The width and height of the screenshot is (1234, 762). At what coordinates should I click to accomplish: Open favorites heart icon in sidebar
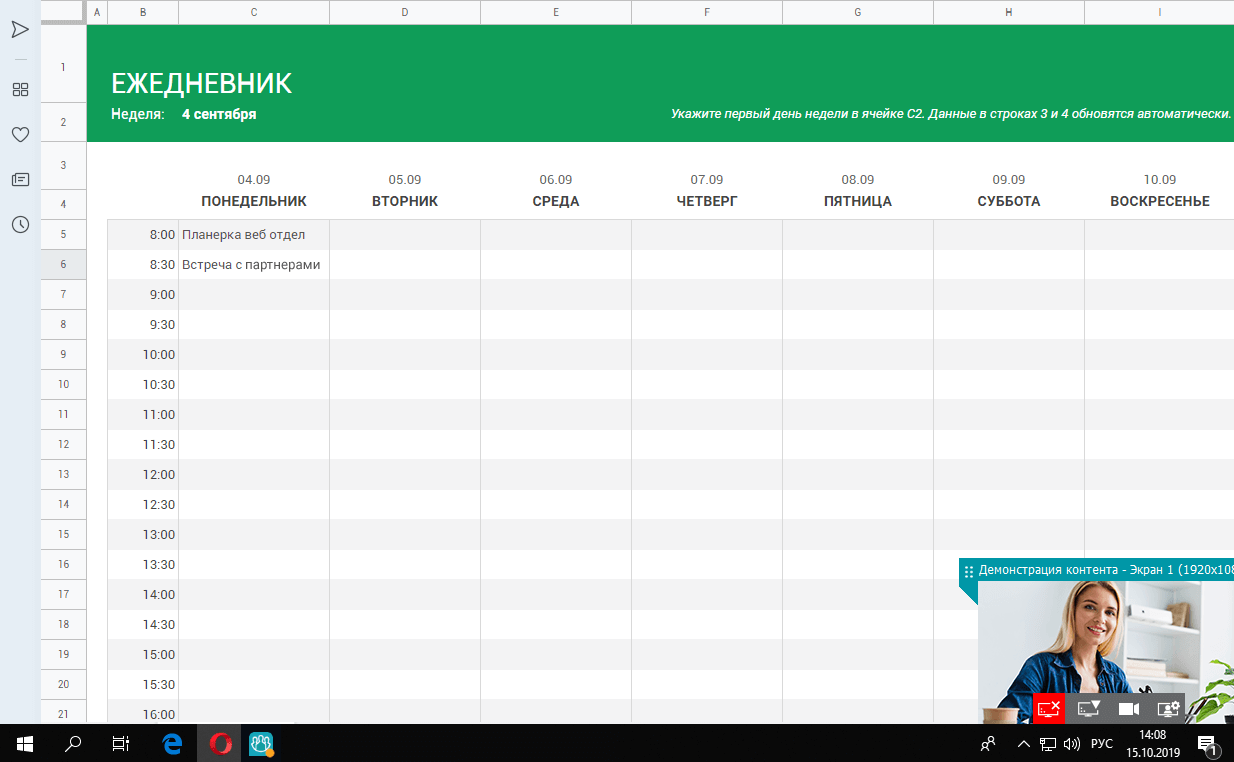(x=20, y=135)
